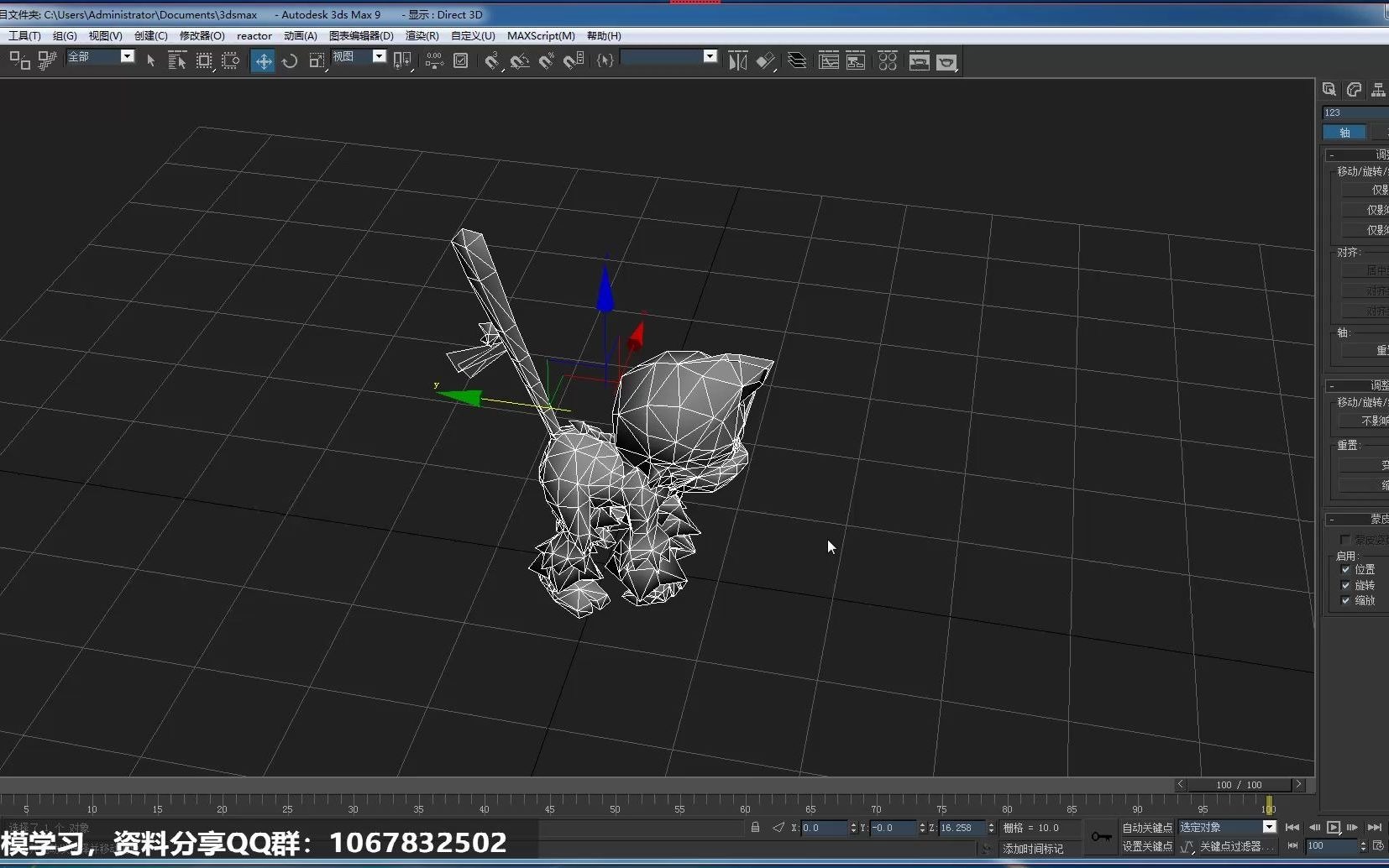Viewport: 1389px width, 868px height.
Task: Open Render Scene dialog icon
Action: 920,60
